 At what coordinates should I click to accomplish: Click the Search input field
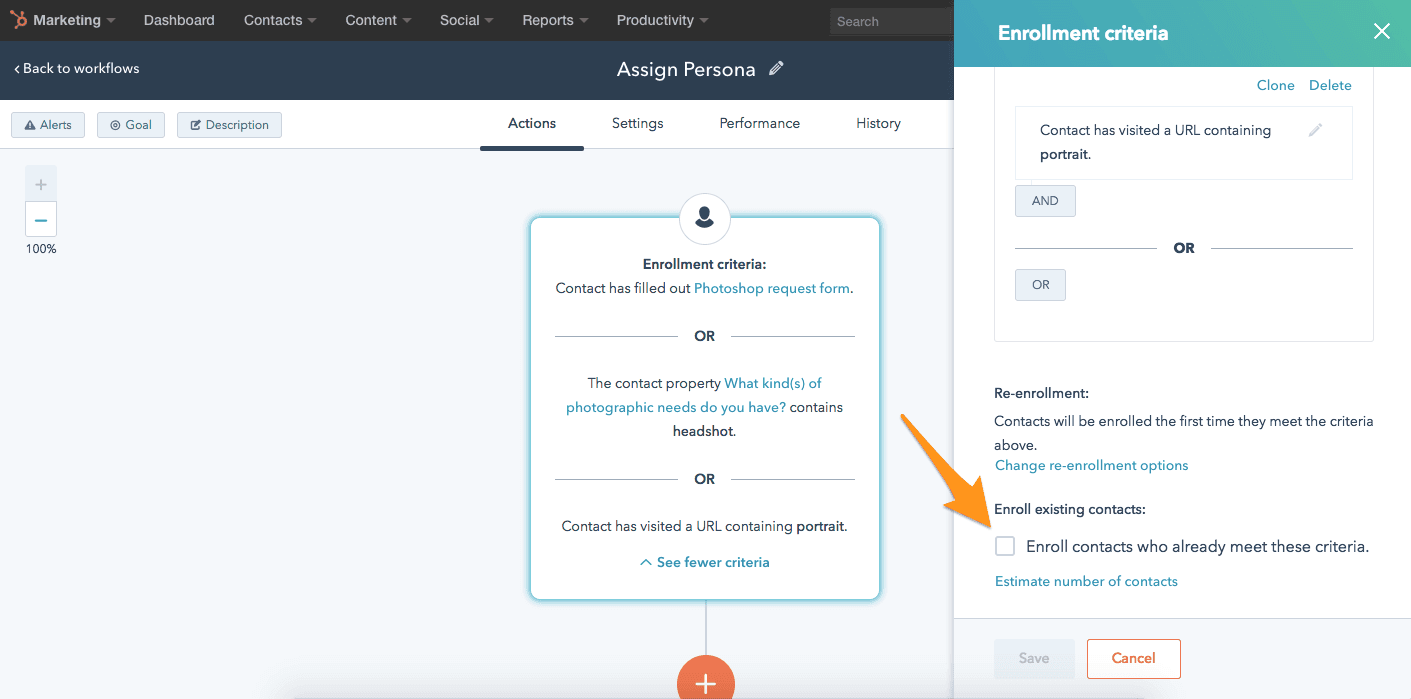click(x=890, y=21)
